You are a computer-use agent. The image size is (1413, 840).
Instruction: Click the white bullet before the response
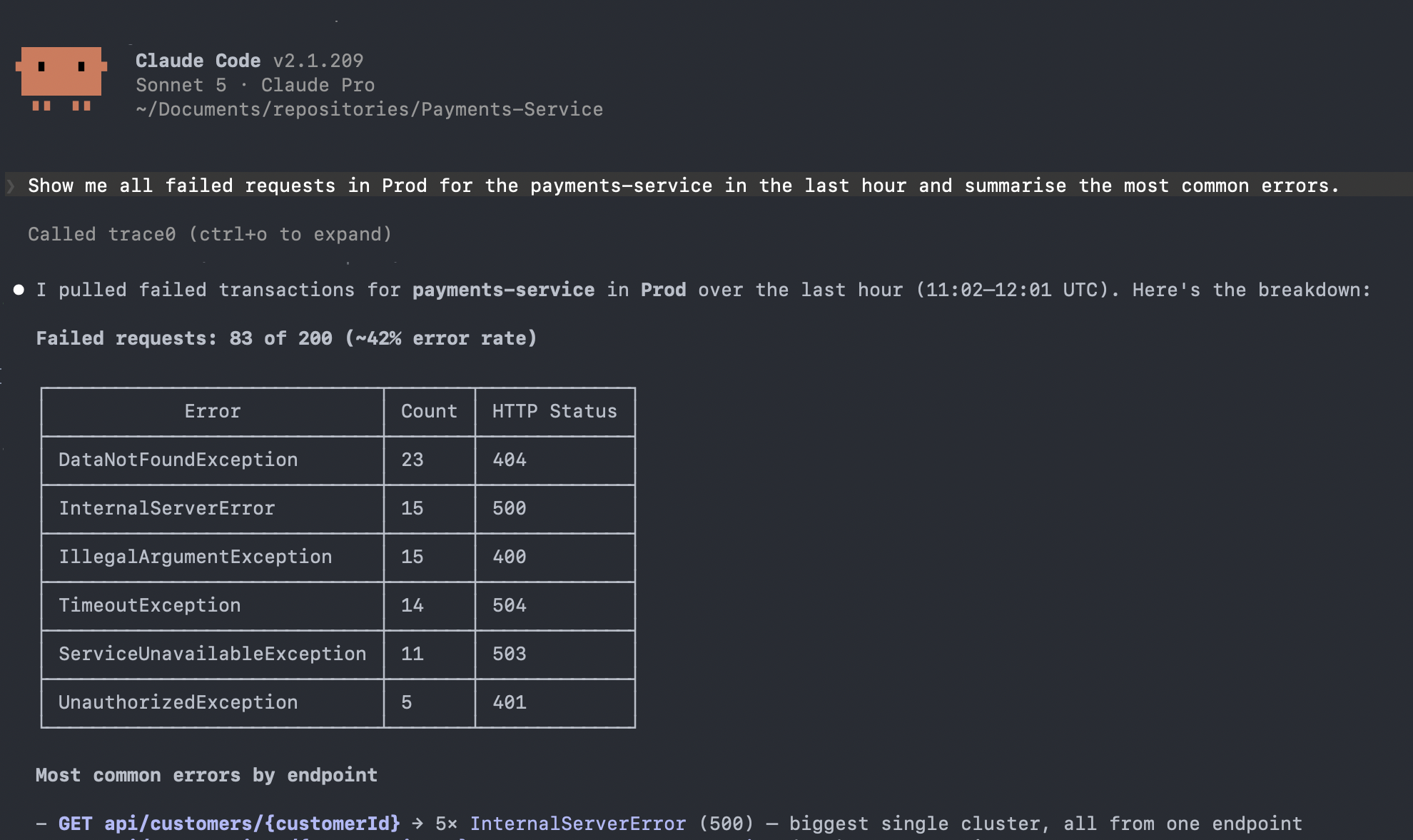click(19, 290)
